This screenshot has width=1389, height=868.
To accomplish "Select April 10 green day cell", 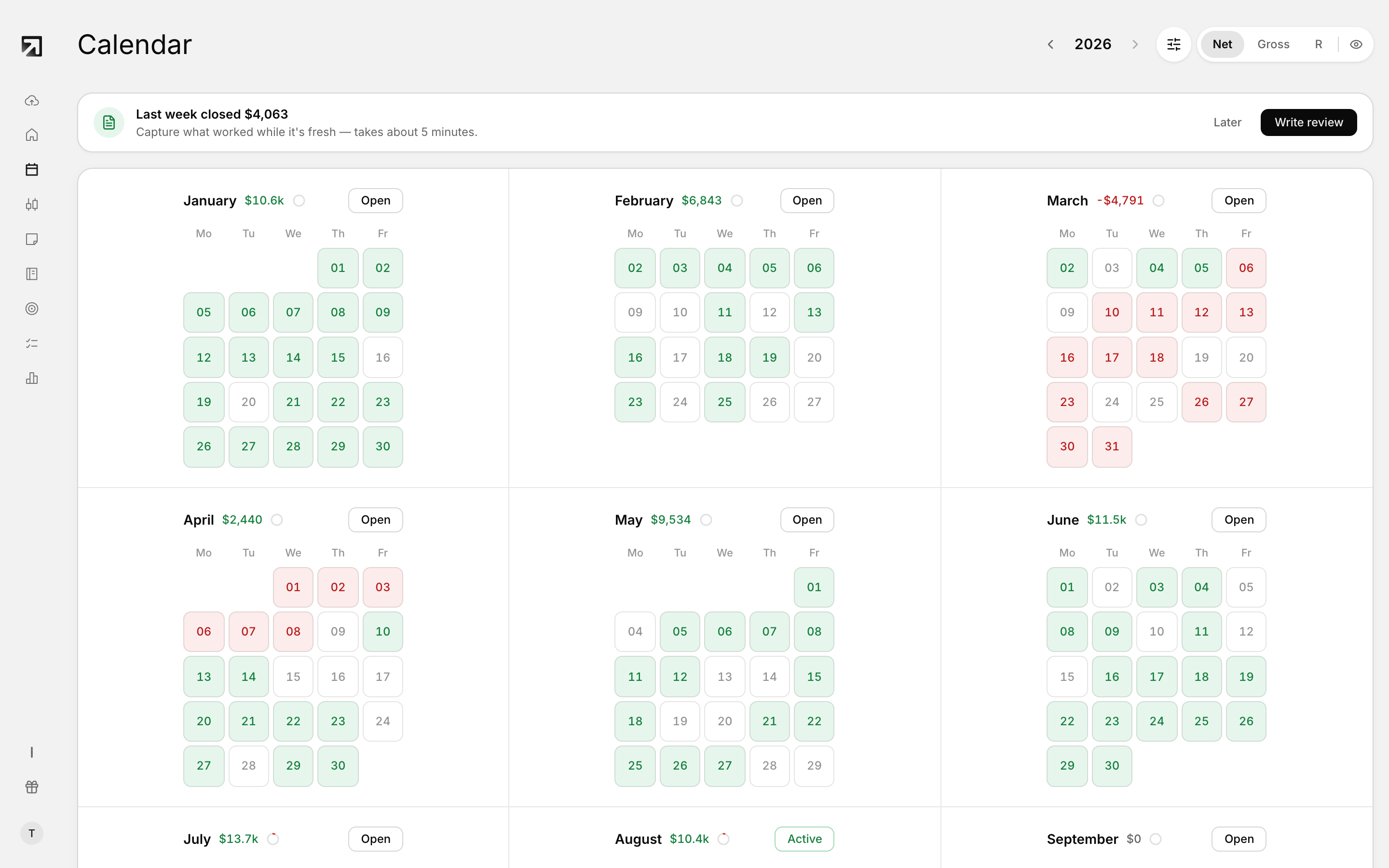I will click(383, 632).
